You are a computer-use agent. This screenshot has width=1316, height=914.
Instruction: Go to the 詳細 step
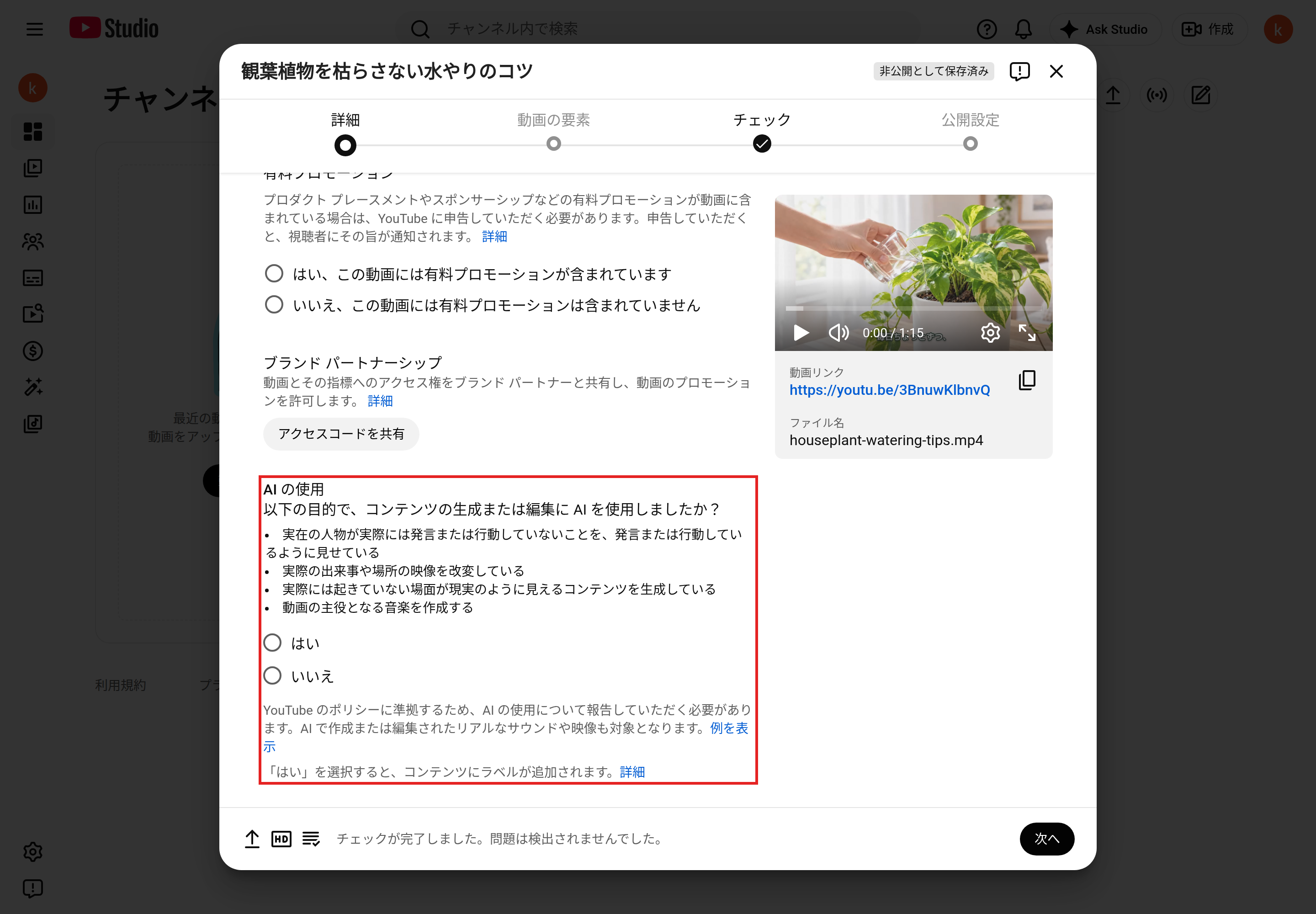point(345,133)
